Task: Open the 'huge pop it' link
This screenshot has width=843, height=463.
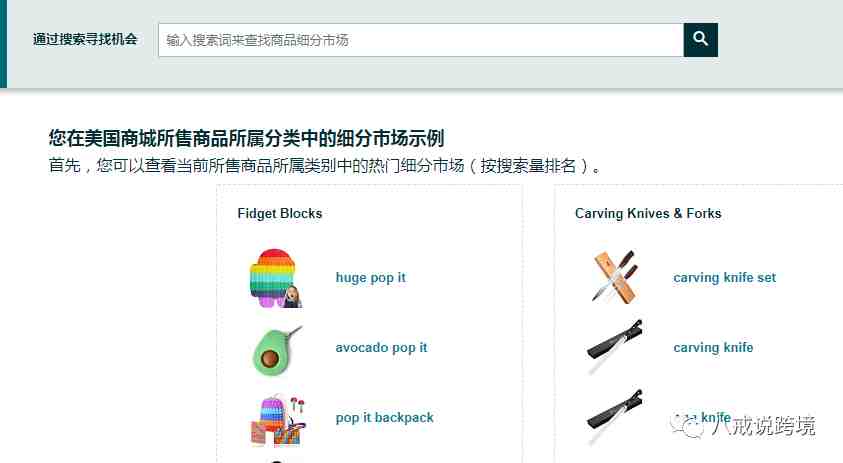Action: coord(370,277)
